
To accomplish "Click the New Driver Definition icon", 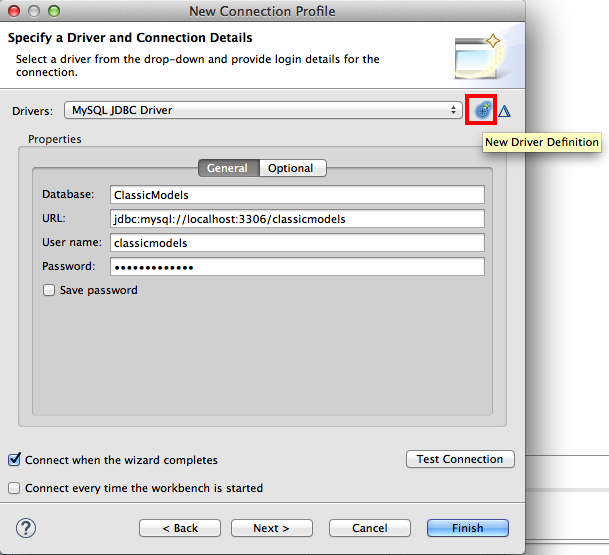I will [x=482, y=110].
